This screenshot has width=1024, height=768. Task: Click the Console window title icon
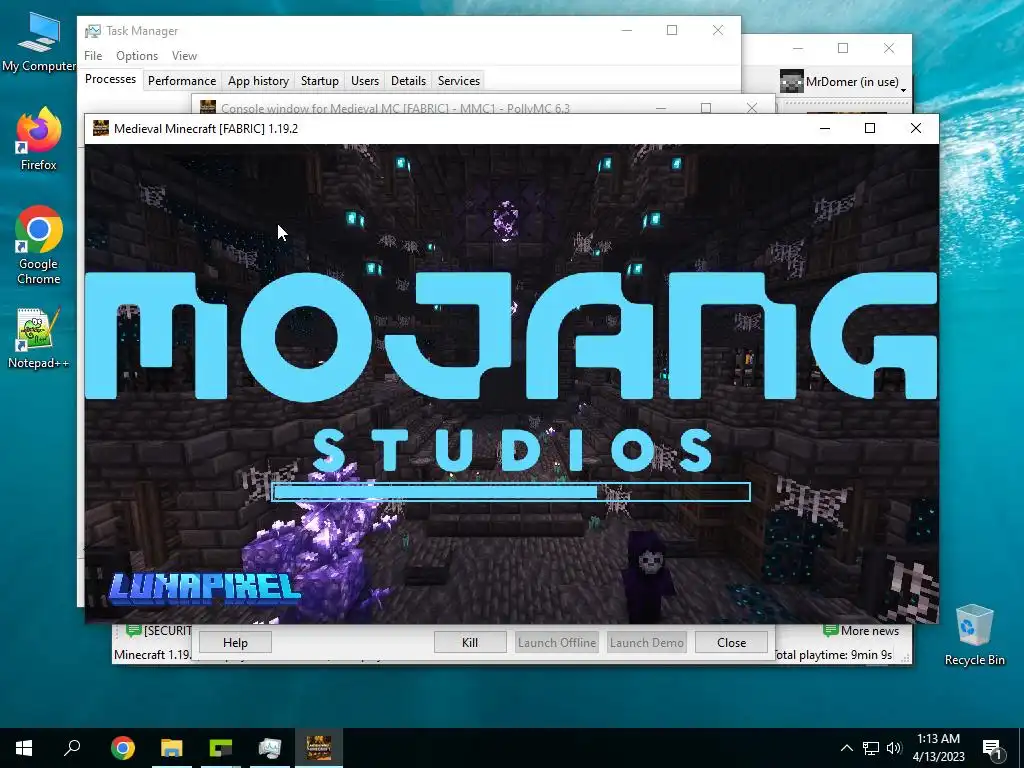pos(208,108)
